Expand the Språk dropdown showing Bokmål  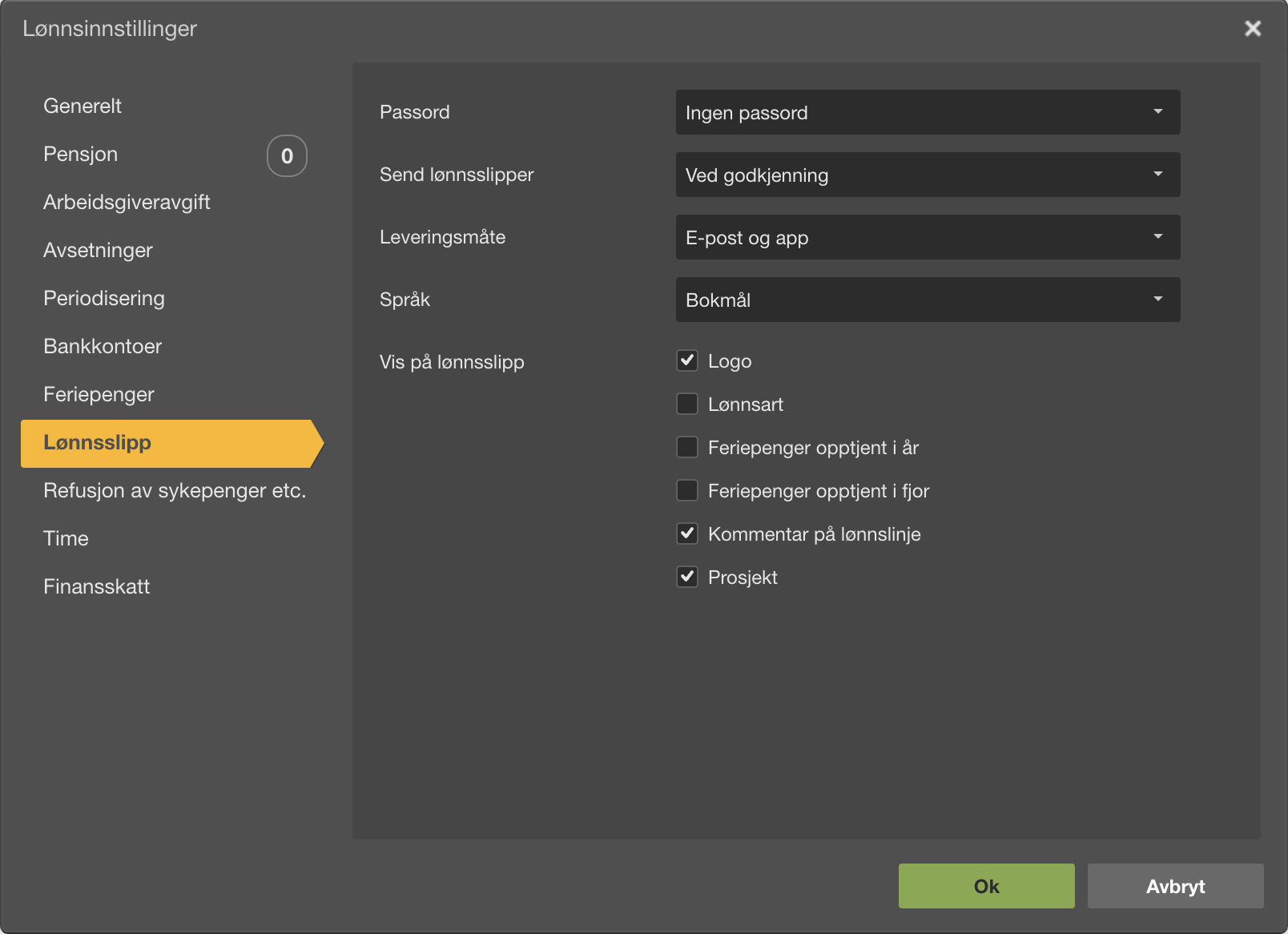click(928, 300)
